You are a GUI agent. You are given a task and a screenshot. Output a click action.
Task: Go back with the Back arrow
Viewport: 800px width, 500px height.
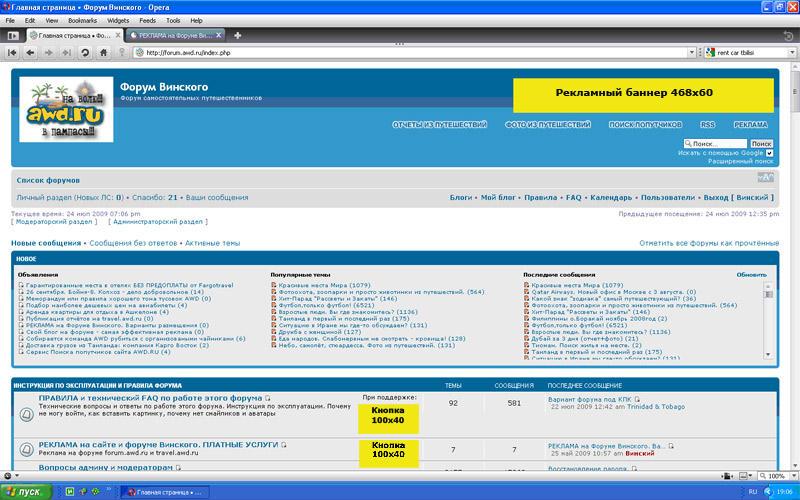coord(31,53)
